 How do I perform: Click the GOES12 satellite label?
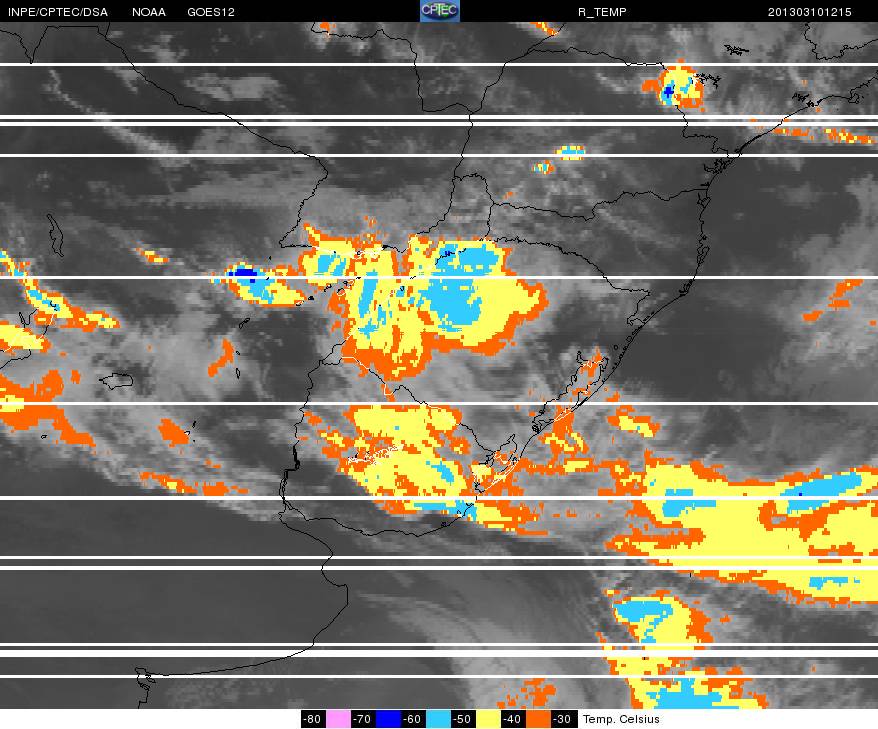coord(211,12)
